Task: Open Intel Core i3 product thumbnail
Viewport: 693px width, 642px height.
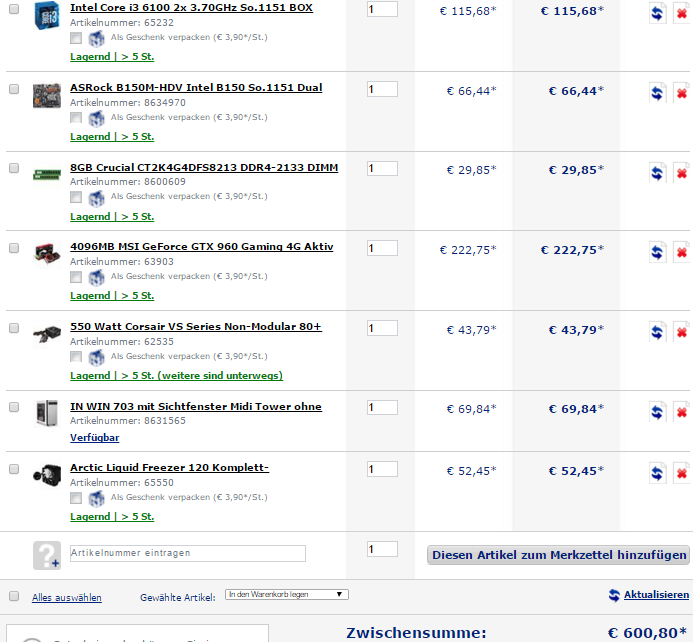Action: click(x=47, y=15)
